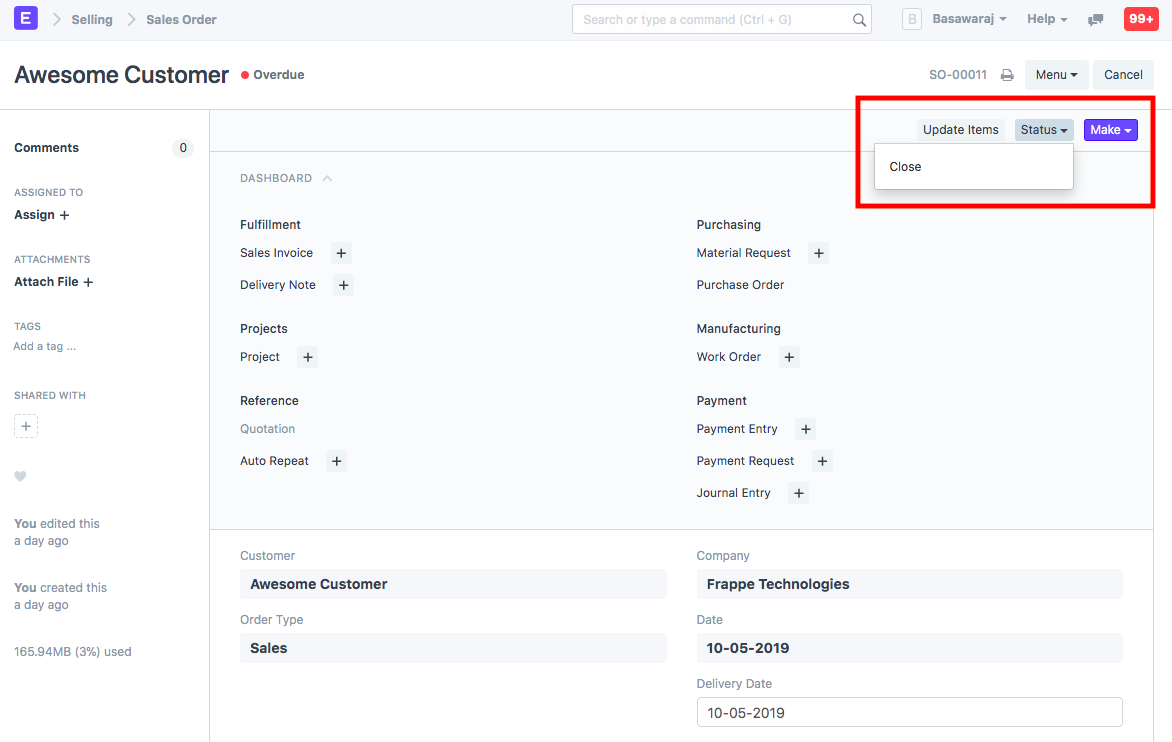
Task: Like the document with heart icon
Action: (x=20, y=477)
